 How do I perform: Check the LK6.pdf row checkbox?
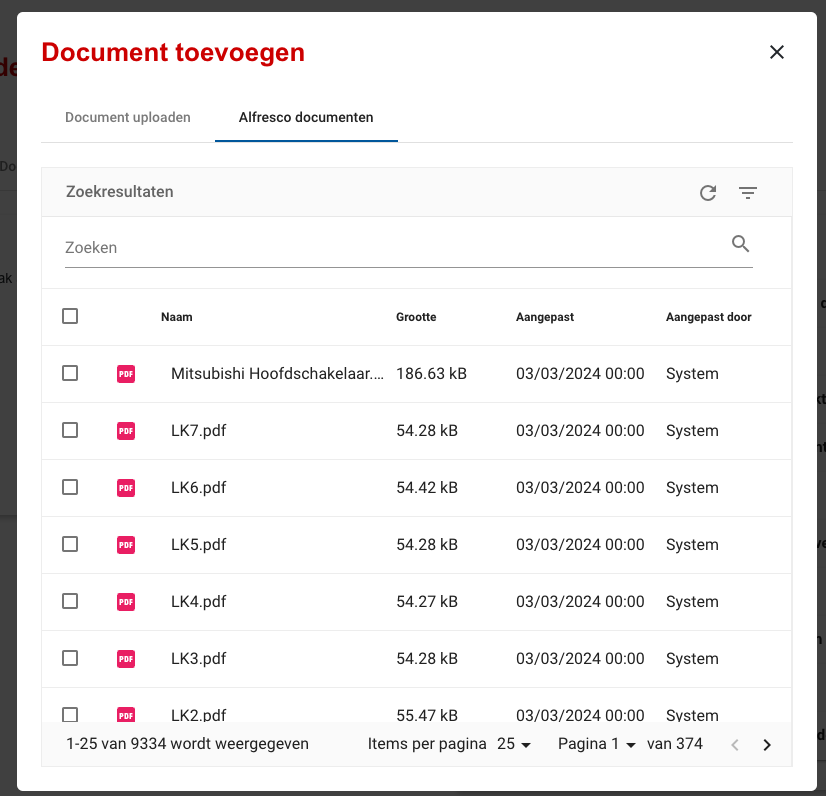click(x=70, y=487)
